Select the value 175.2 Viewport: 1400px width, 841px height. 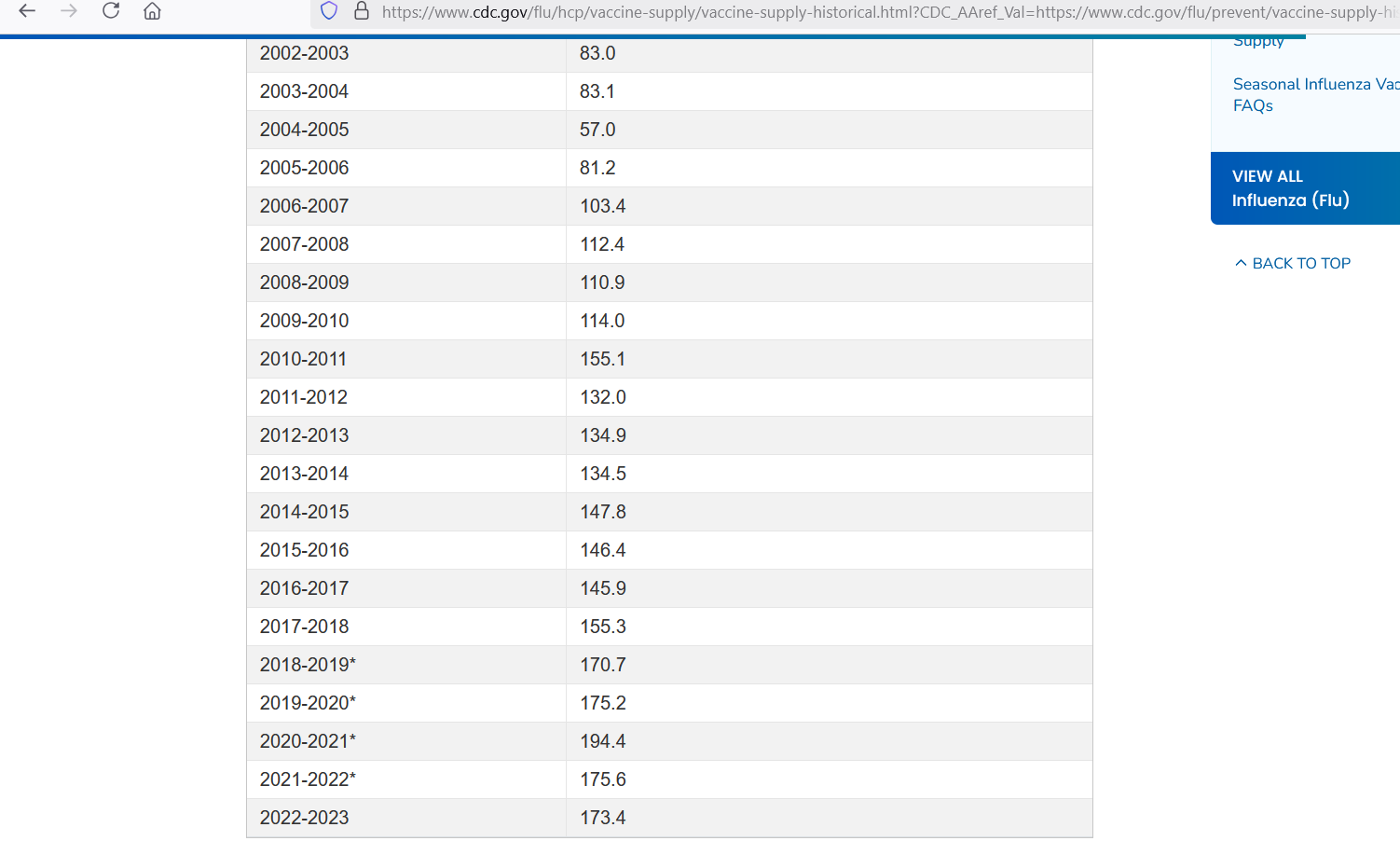point(603,703)
